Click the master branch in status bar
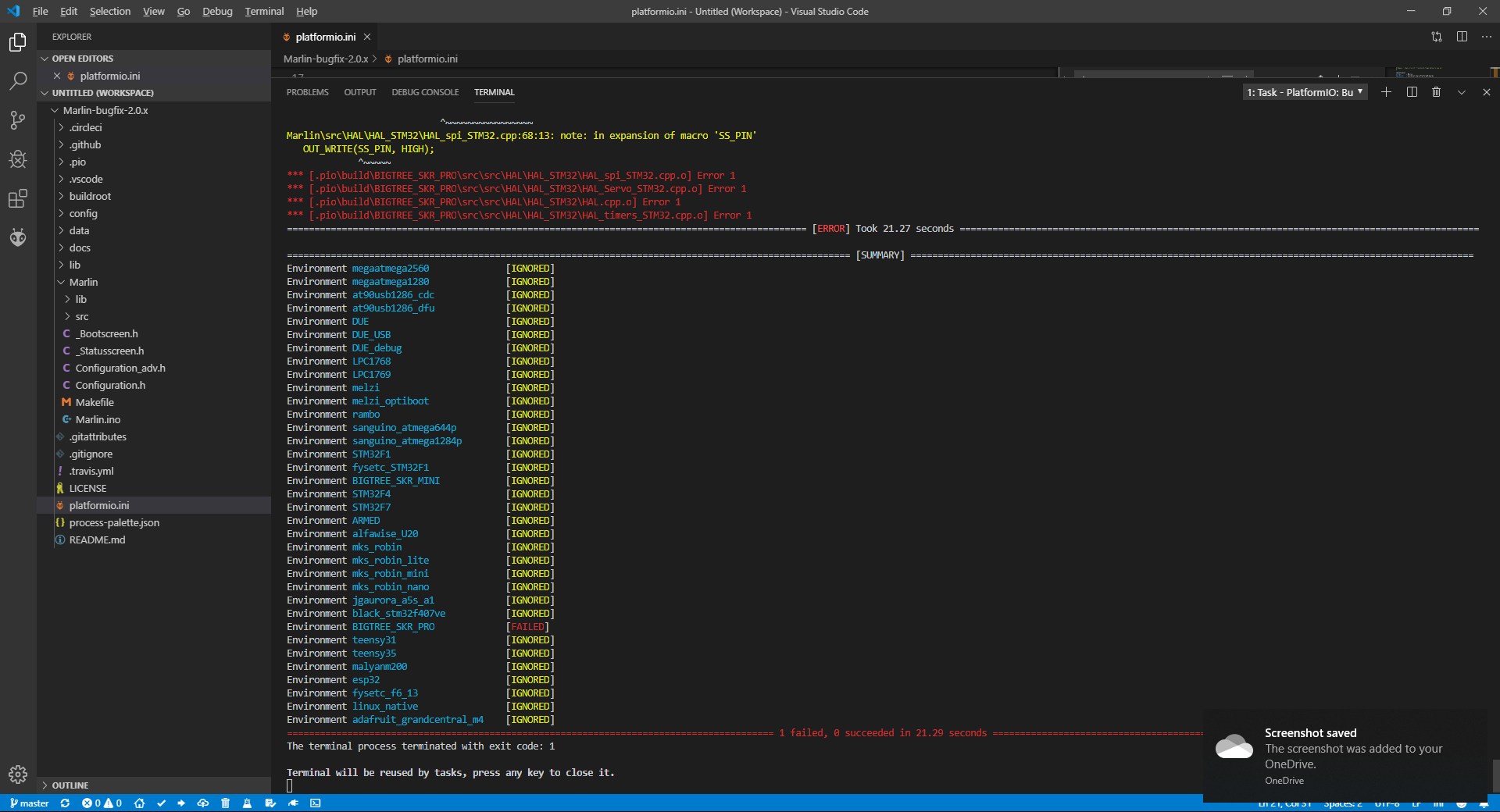This screenshot has width=1500, height=812. 30,803
